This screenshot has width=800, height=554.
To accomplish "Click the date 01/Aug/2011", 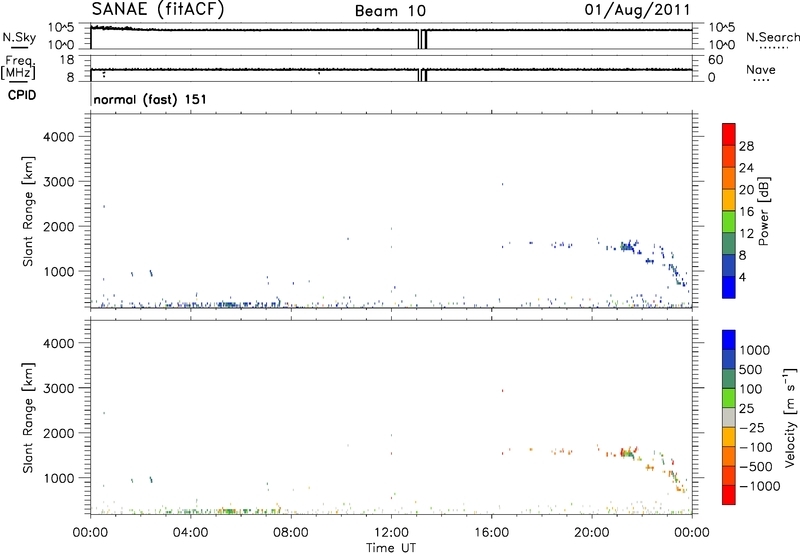I will pos(637,10).
